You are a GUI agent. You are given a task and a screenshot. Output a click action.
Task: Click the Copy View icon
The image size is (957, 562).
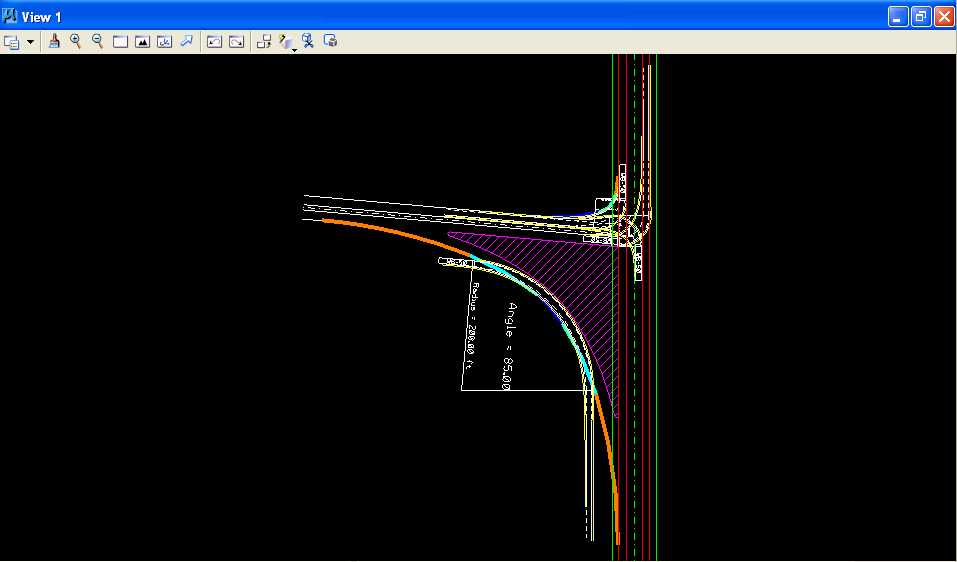[x=264, y=42]
